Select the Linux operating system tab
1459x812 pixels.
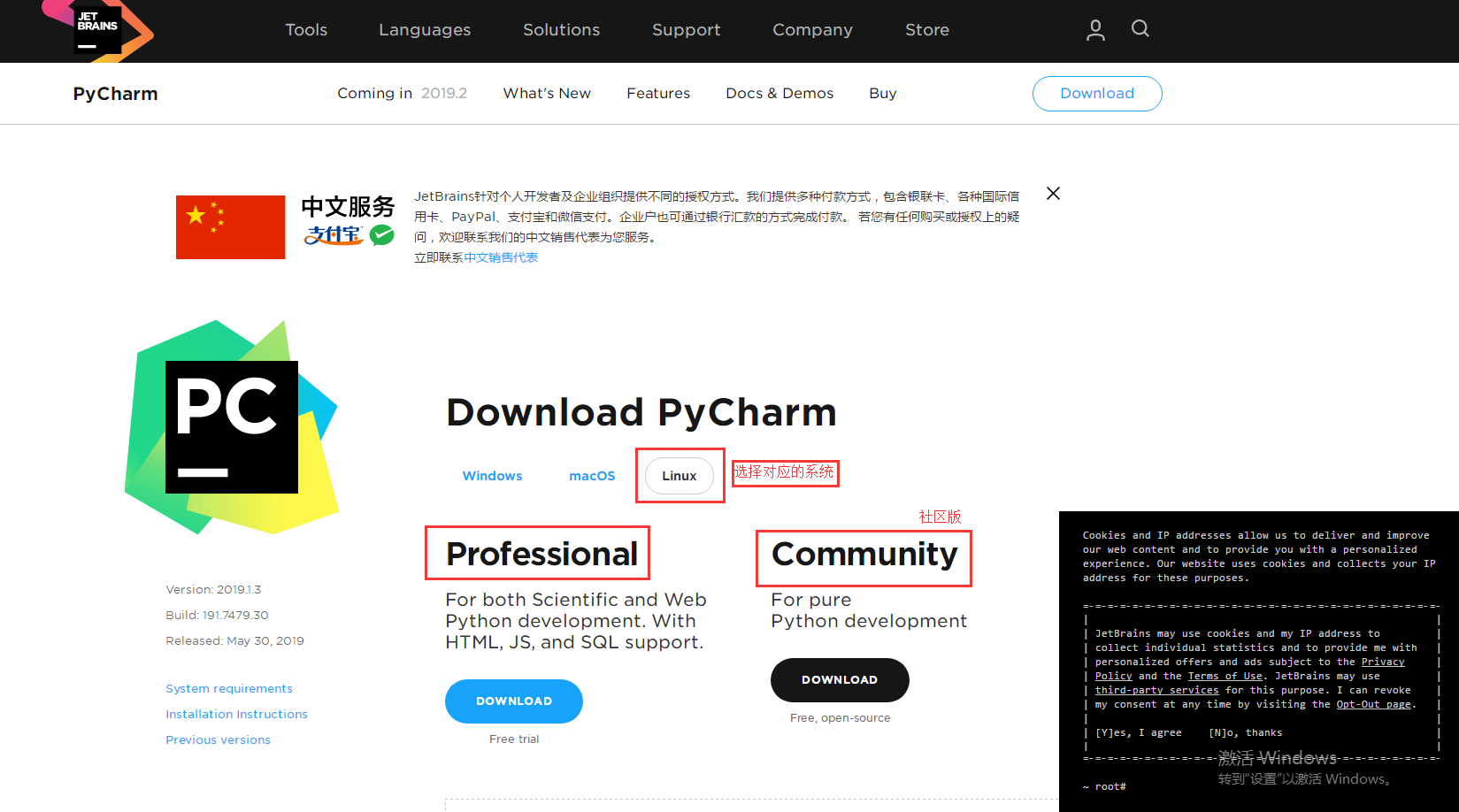click(x=679, y=475)
